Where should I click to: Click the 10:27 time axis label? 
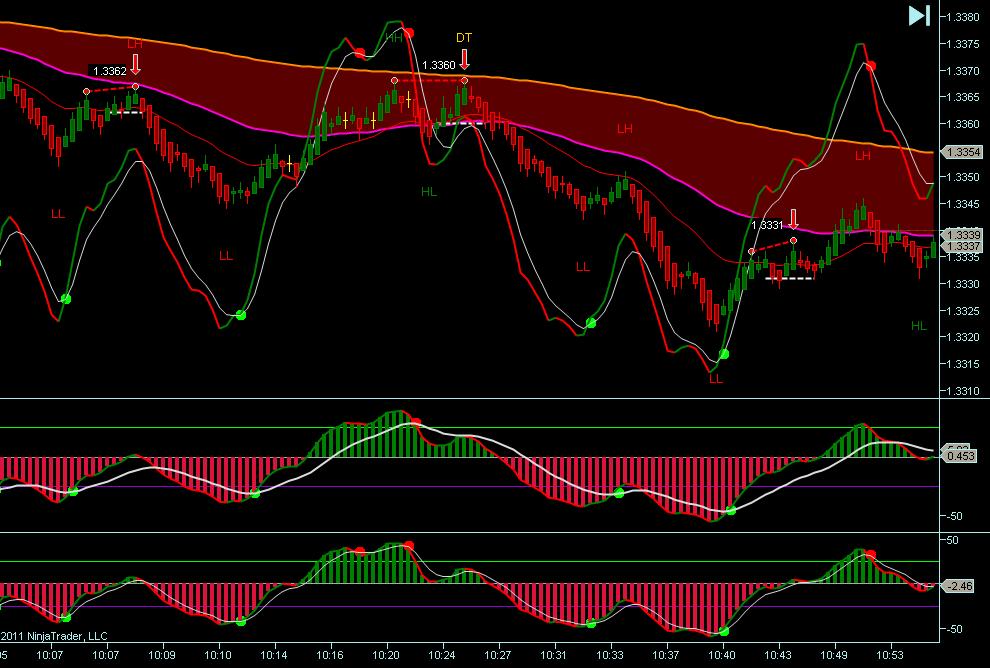click(x=498, y=655)
